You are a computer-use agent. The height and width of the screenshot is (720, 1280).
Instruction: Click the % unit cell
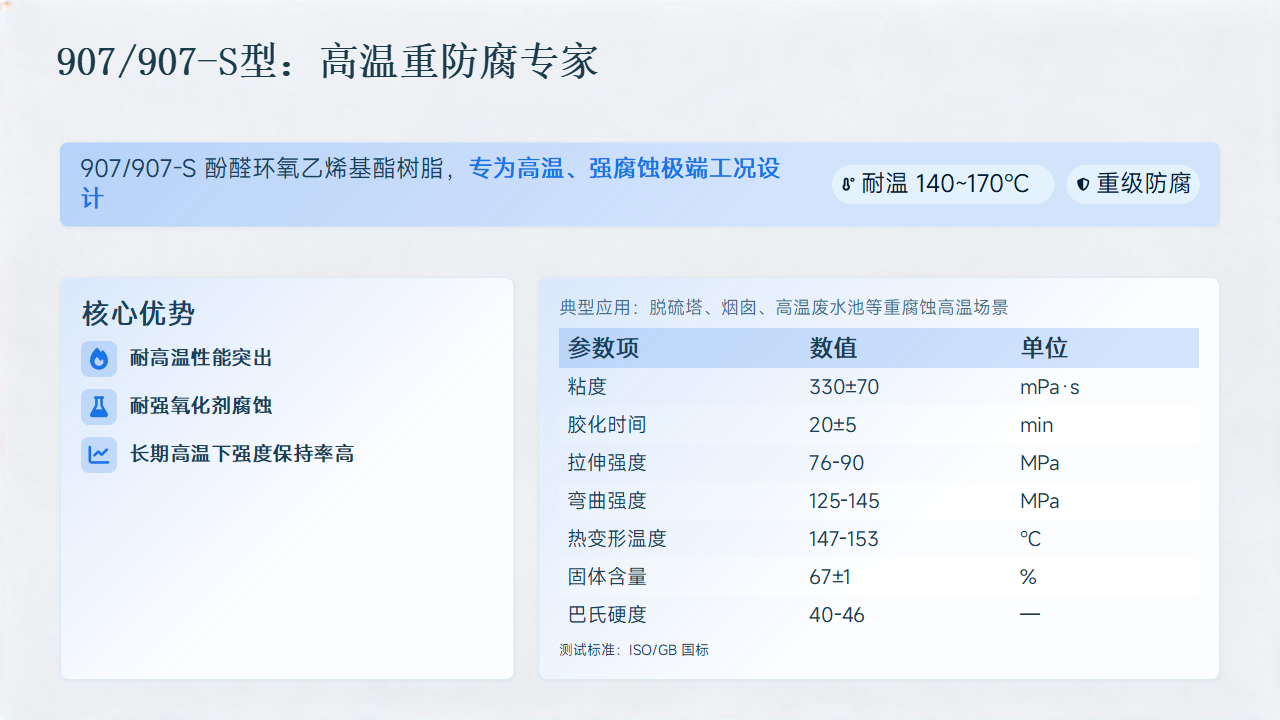[x=1028, y=577]
